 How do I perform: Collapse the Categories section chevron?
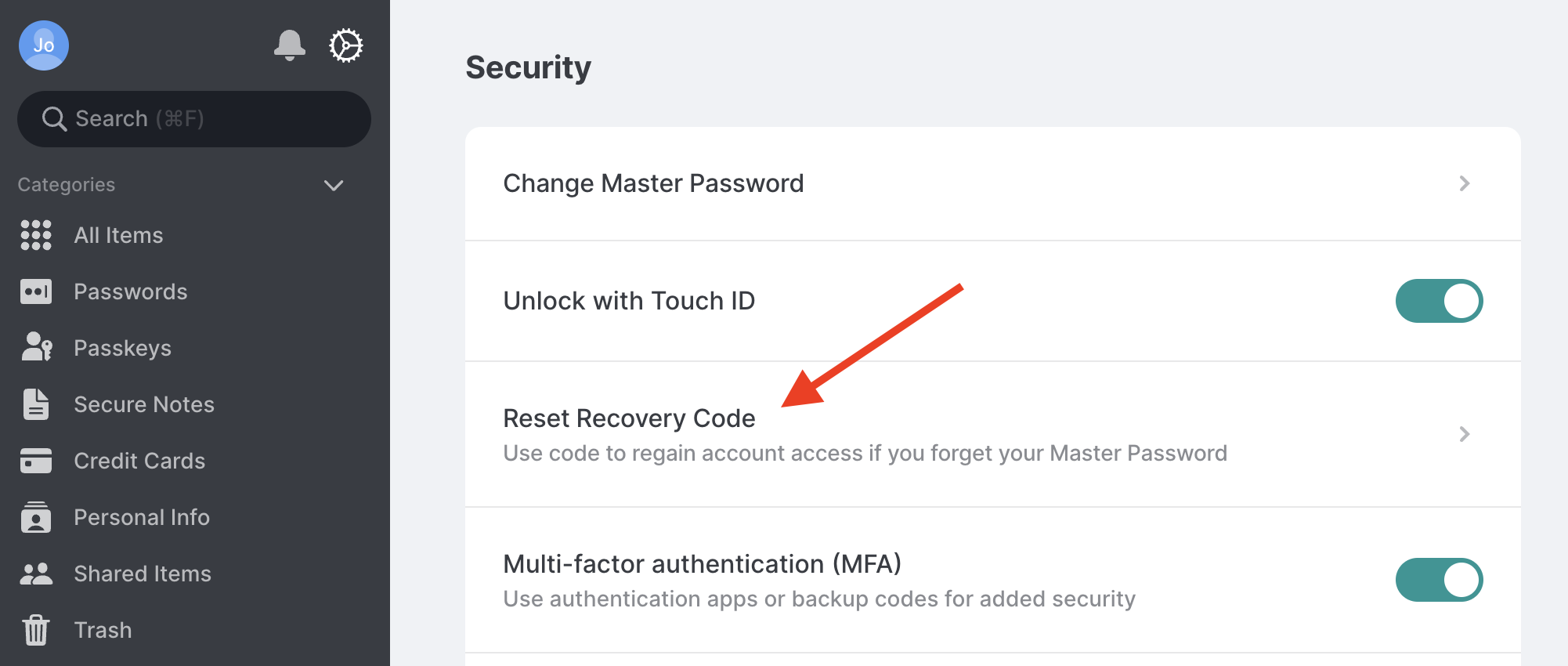(x=334, y=186)
